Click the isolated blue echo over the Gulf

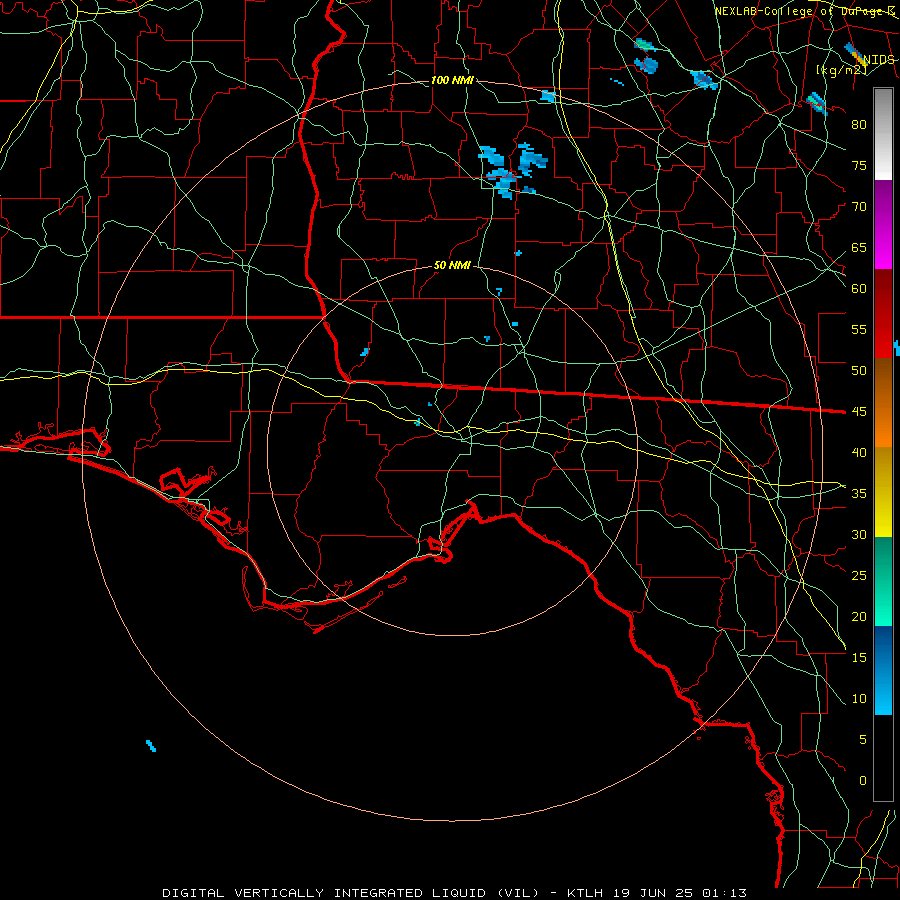(x=151, y=746)
